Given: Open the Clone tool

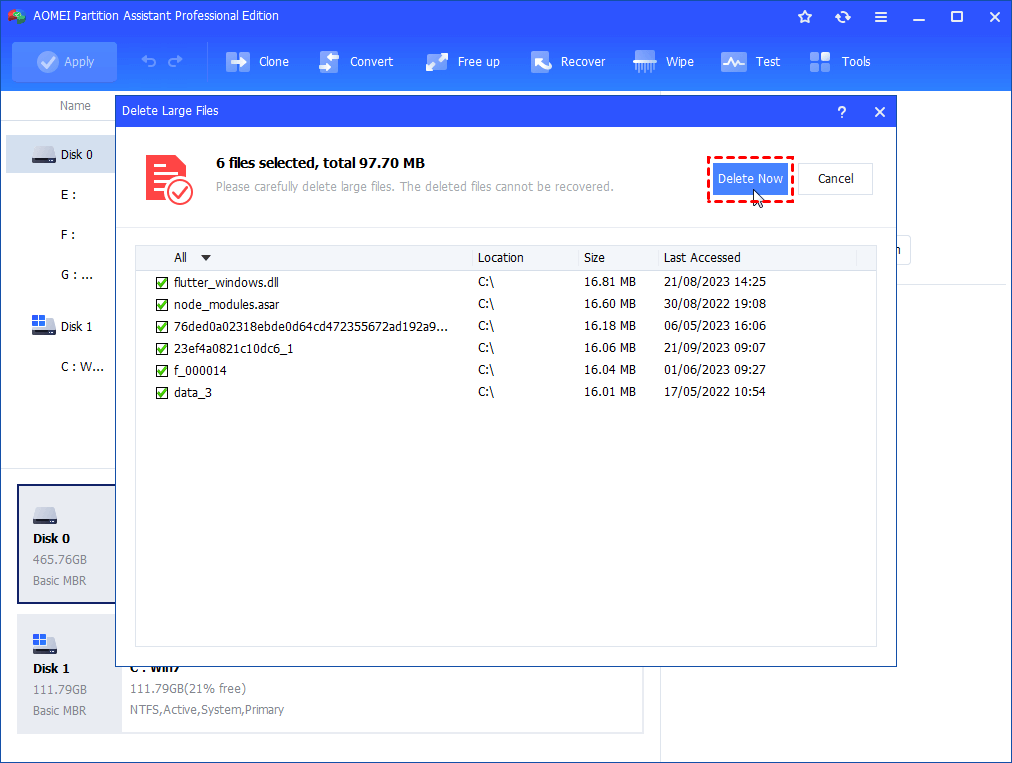Looking at the screenshot, I should tap(258, 62).
